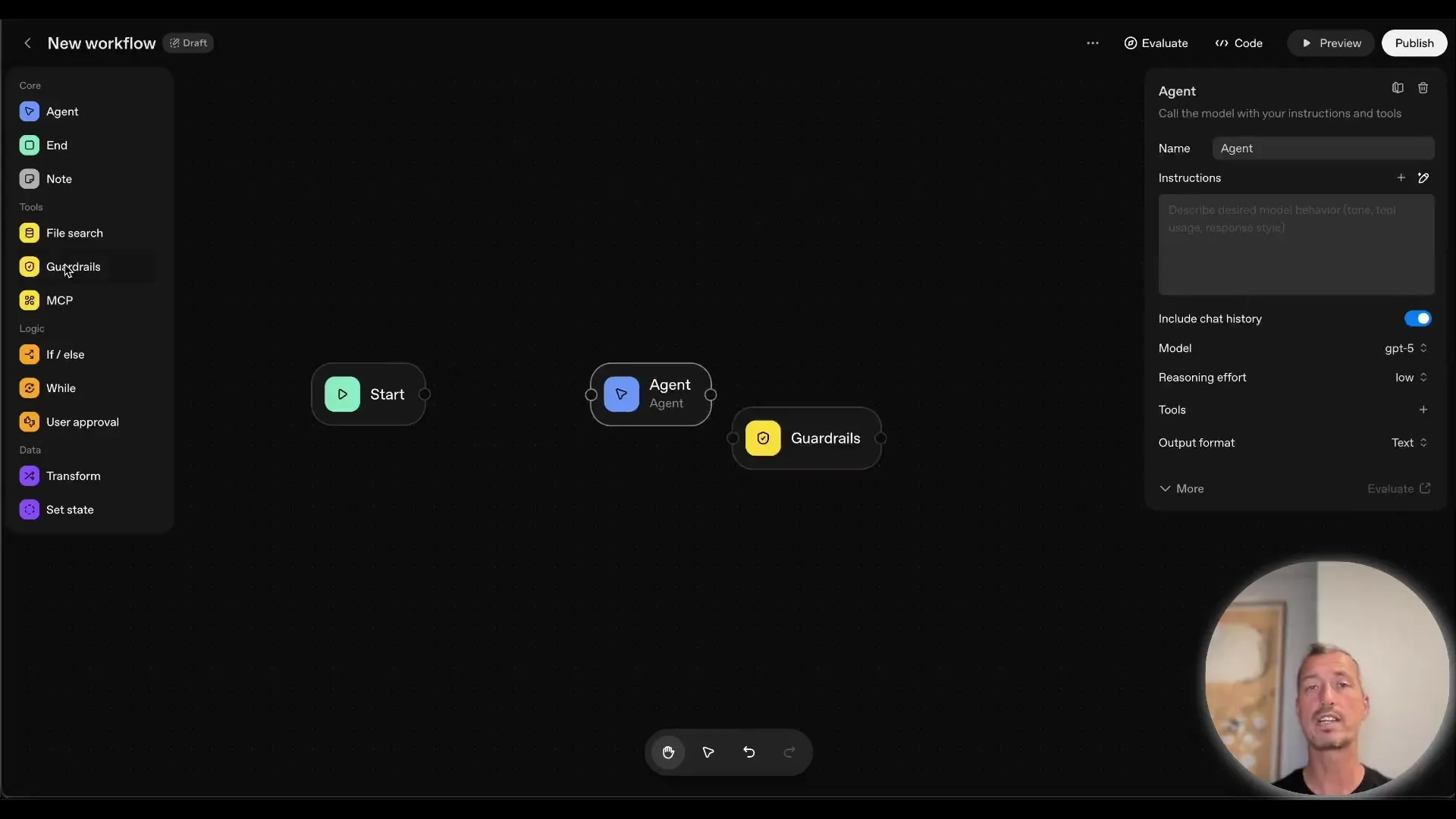Open the Reasoning effort dropdown

(x=1410, y=378)
